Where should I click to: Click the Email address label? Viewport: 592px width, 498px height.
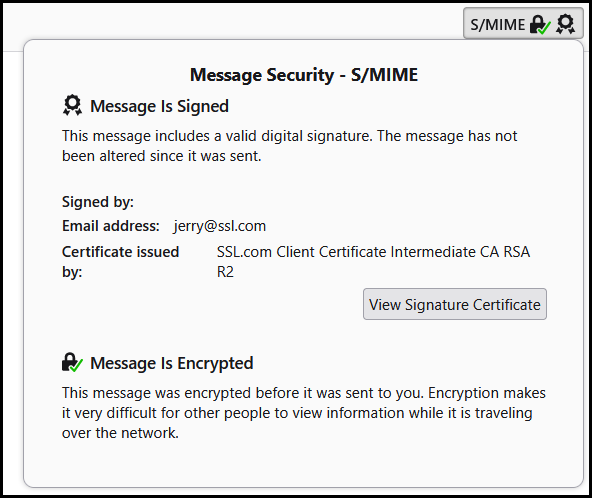pos(111,226)
